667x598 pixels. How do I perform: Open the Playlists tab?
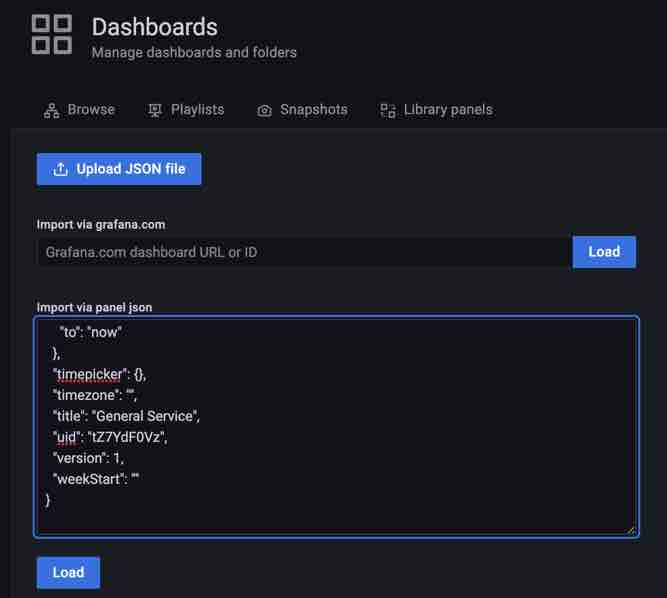pos(197,110)
